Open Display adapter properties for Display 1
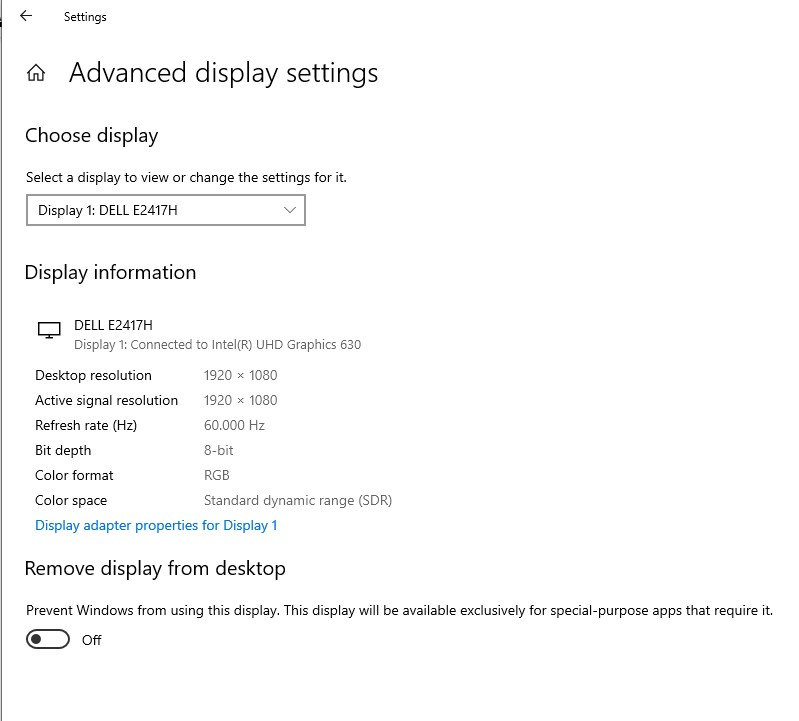Image resolution: width=799 pixels, height=721 pixels. tap(156, 525)
